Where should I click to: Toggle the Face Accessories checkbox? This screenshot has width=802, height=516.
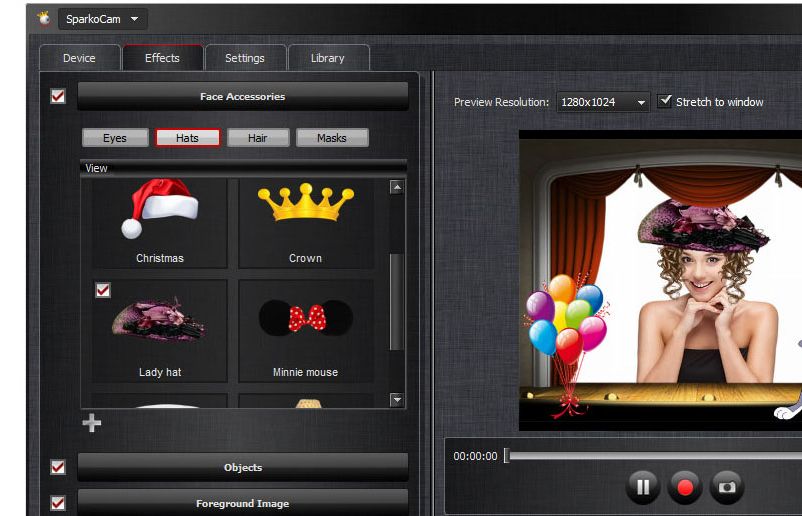[58, 96]
